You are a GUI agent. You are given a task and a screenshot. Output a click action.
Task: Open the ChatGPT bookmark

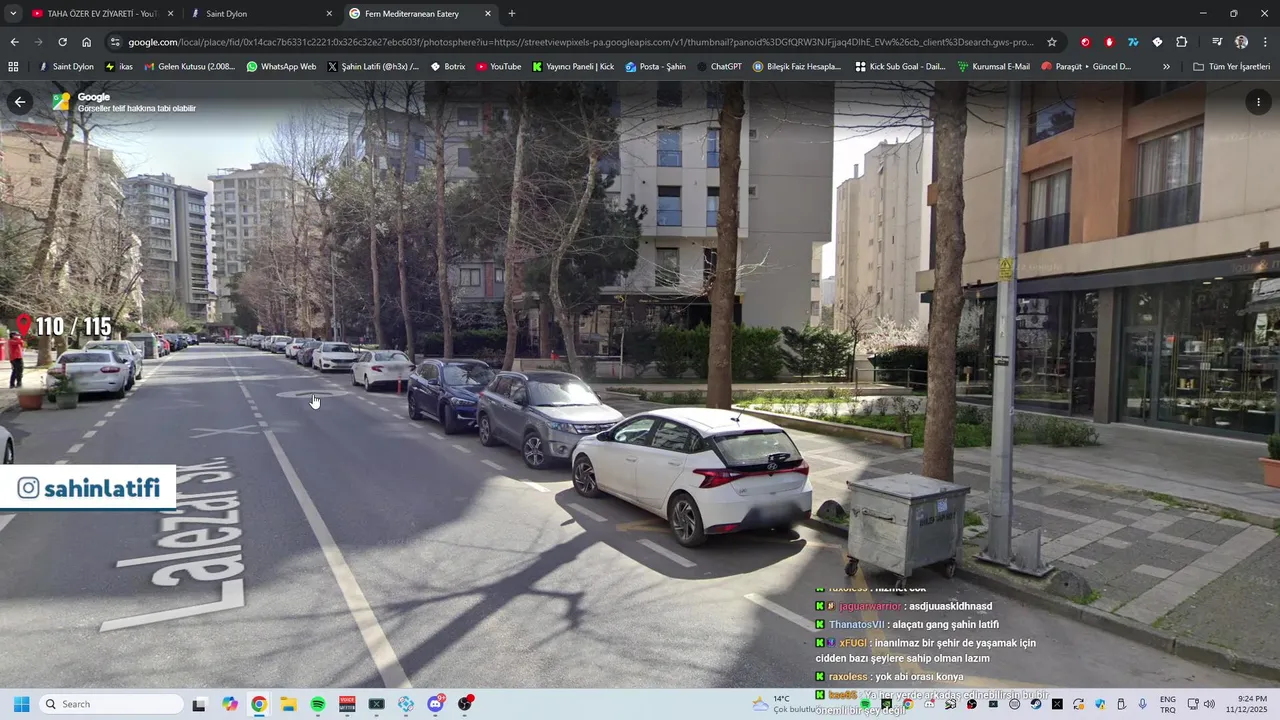click(x=719, y=67)
